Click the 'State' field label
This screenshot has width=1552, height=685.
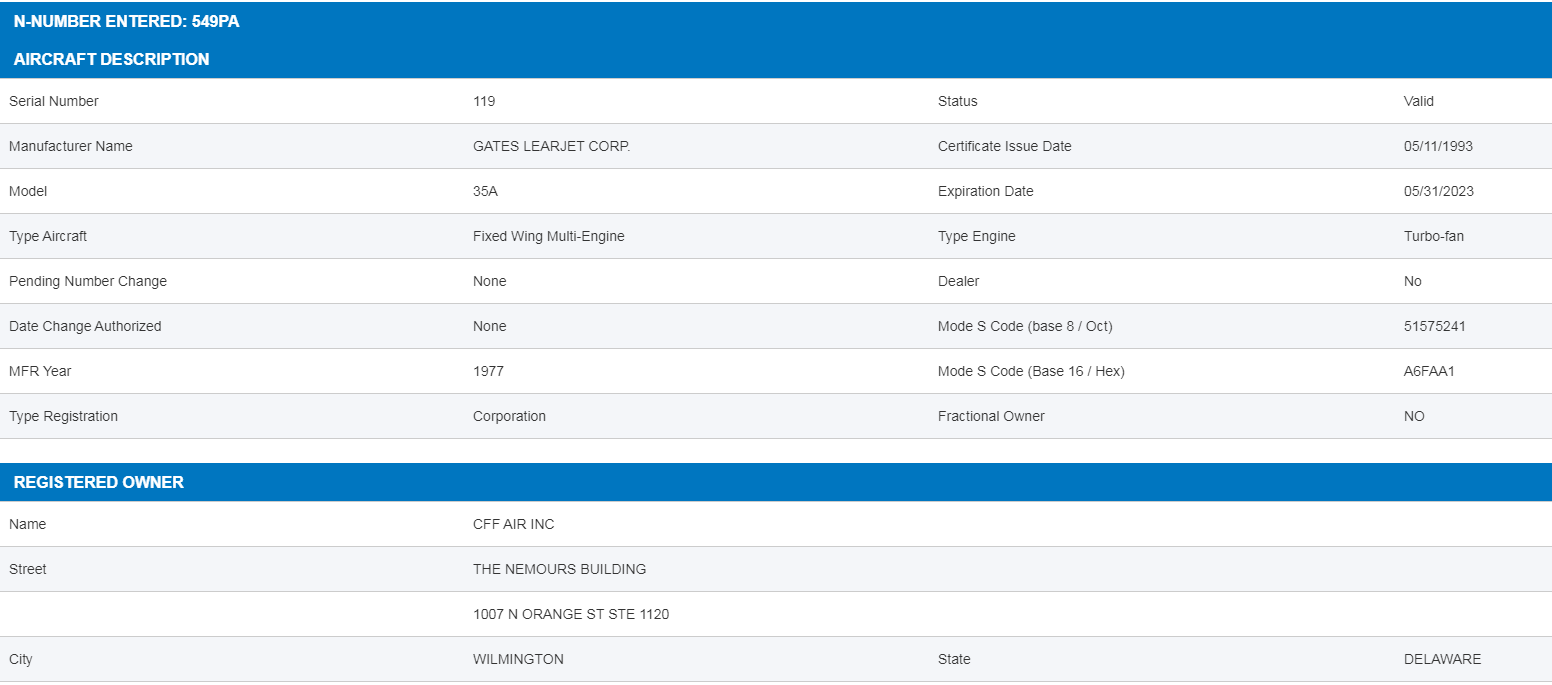954,659
